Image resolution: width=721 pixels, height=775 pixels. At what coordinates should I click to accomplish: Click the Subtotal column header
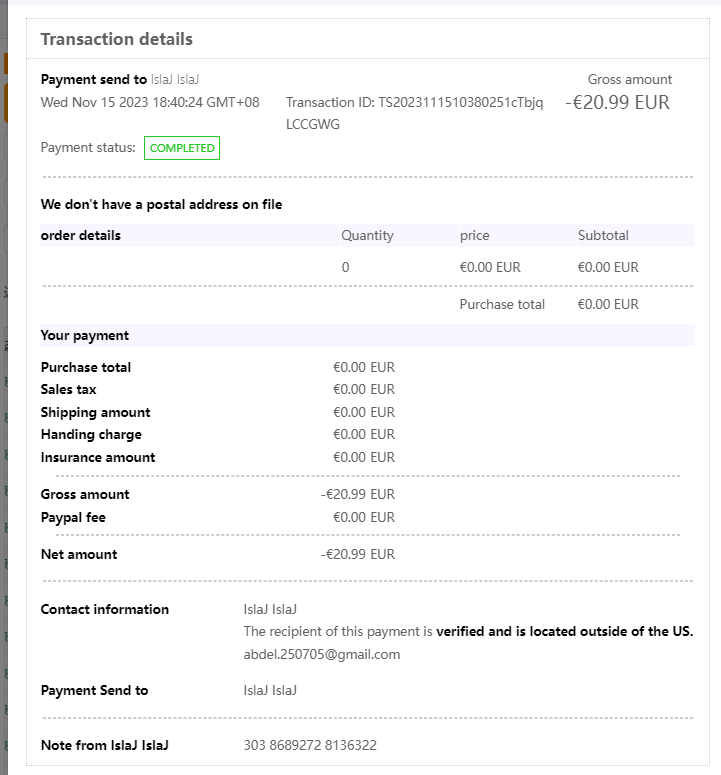click(x=603, y=235)
